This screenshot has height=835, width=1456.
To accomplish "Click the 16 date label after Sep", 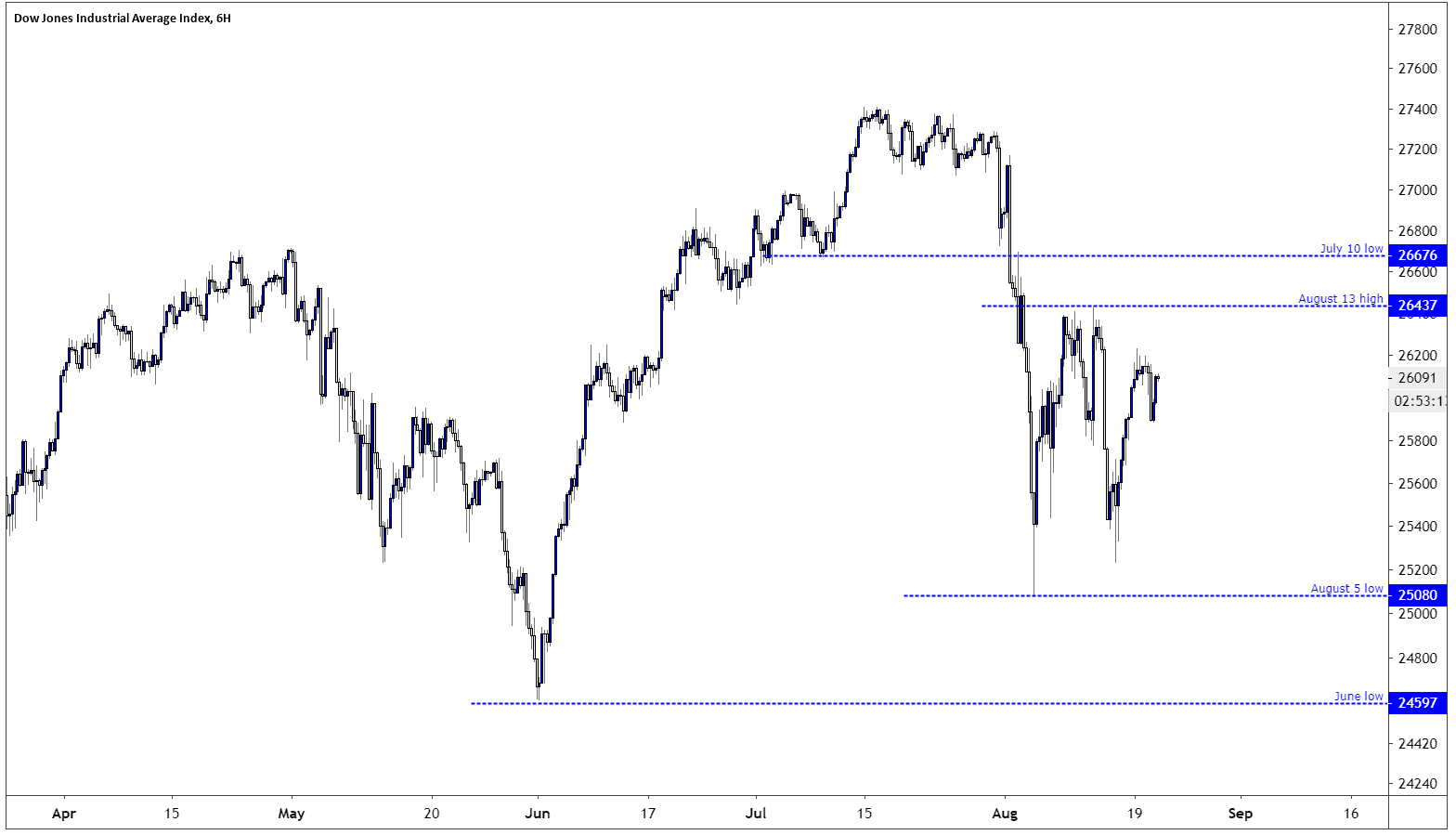I will tap(1350, 814).
